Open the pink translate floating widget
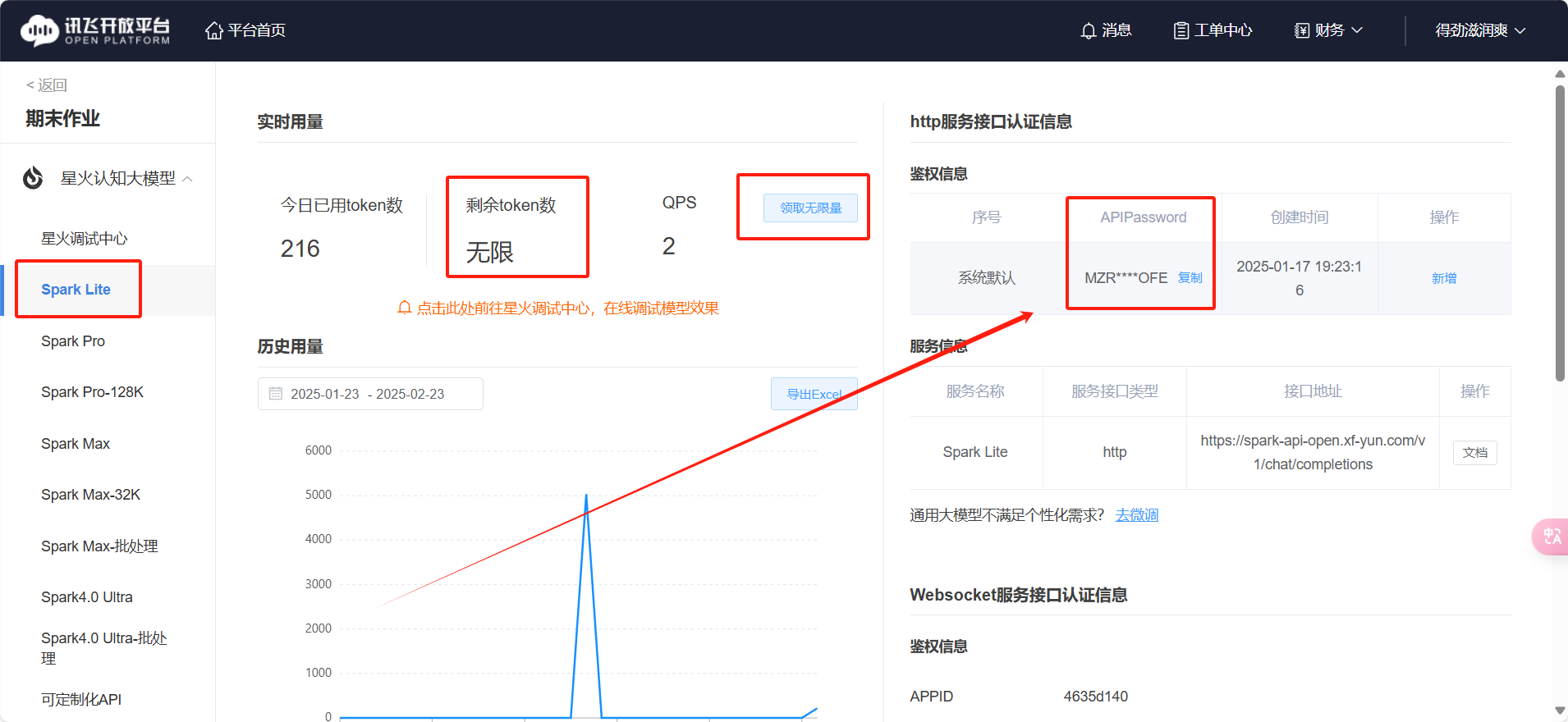Image resolution: width=1568 pixels, height=722 pixels. click(x=1552, y=537)
